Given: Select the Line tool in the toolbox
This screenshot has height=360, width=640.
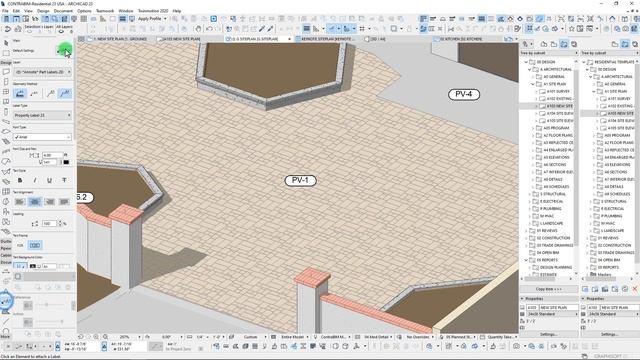Looking at the screenshot, I should (6, 322).
